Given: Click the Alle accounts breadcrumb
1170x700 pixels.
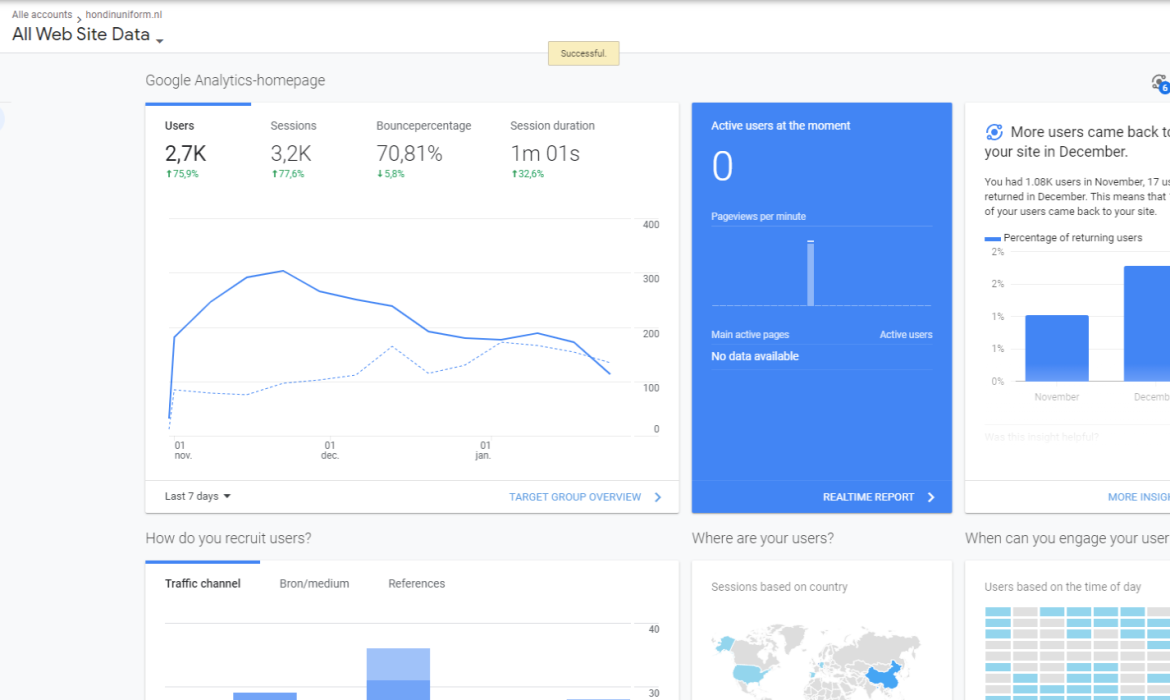Looking at the screenshot, I should click(42, 15).
